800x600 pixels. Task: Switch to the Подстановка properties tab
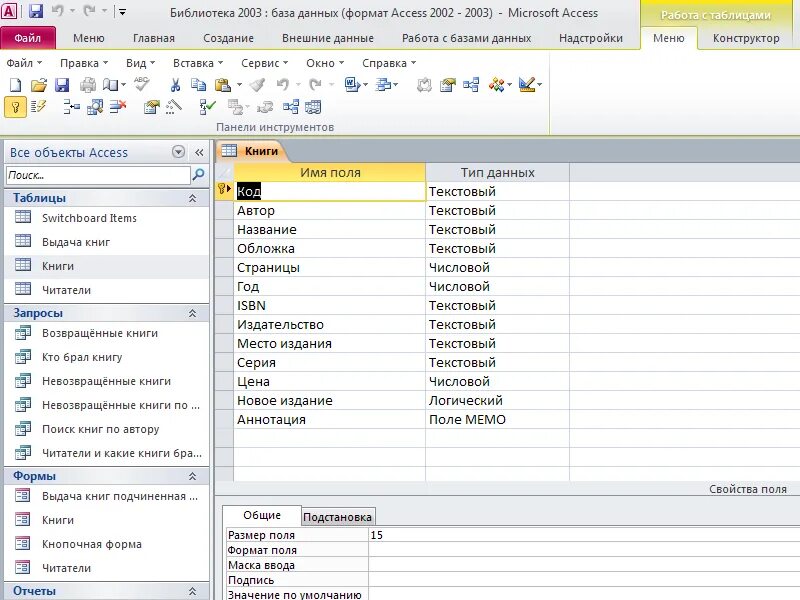coord(337,517)
